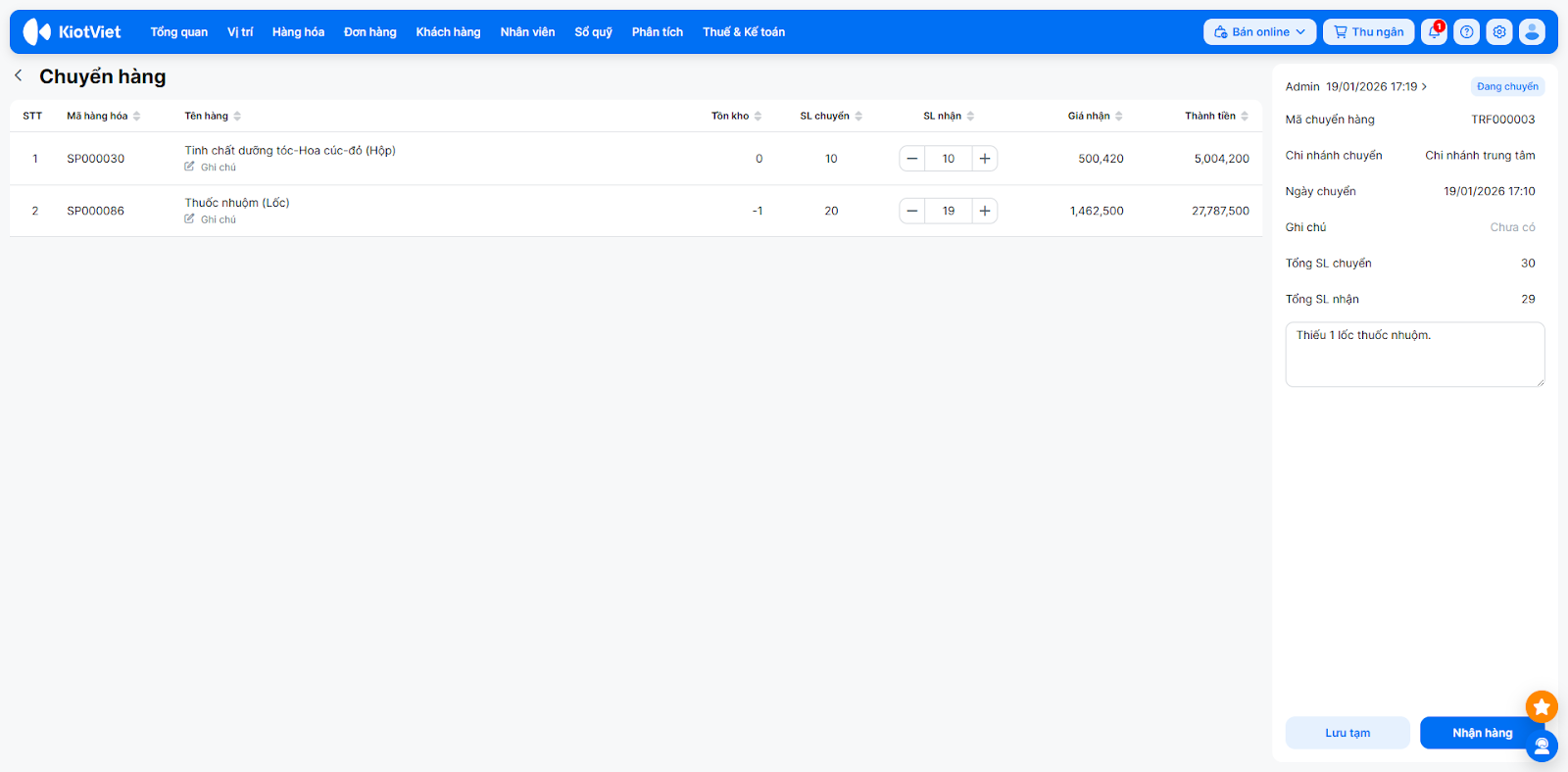The height and width of the screenshot is (772, 1568).
Task: Edit note icon for Thuốc nhuộm
Action: click(x=189, y=218)
